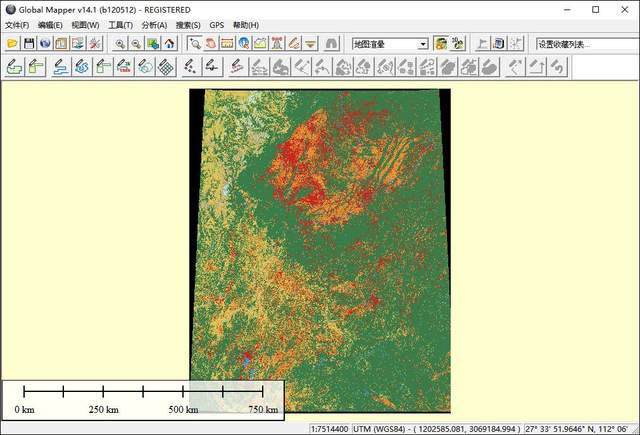Open the 地图渲染 shader dropdown
This screenshot has width=640, height=435.
(x=423, y=44)
